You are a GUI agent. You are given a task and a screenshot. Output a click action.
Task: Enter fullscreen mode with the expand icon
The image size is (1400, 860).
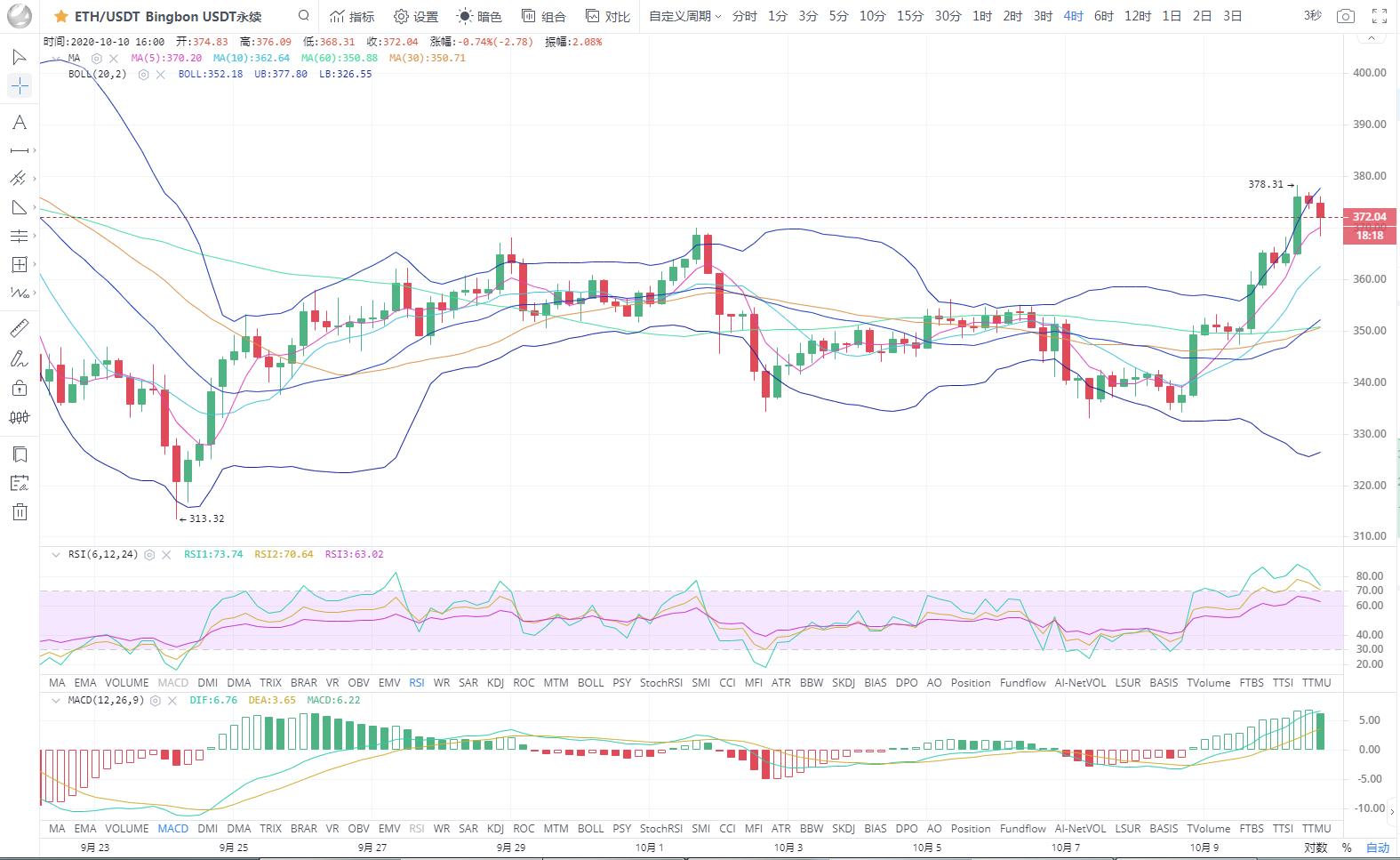pyautogui.click(x=1380, y=16)
